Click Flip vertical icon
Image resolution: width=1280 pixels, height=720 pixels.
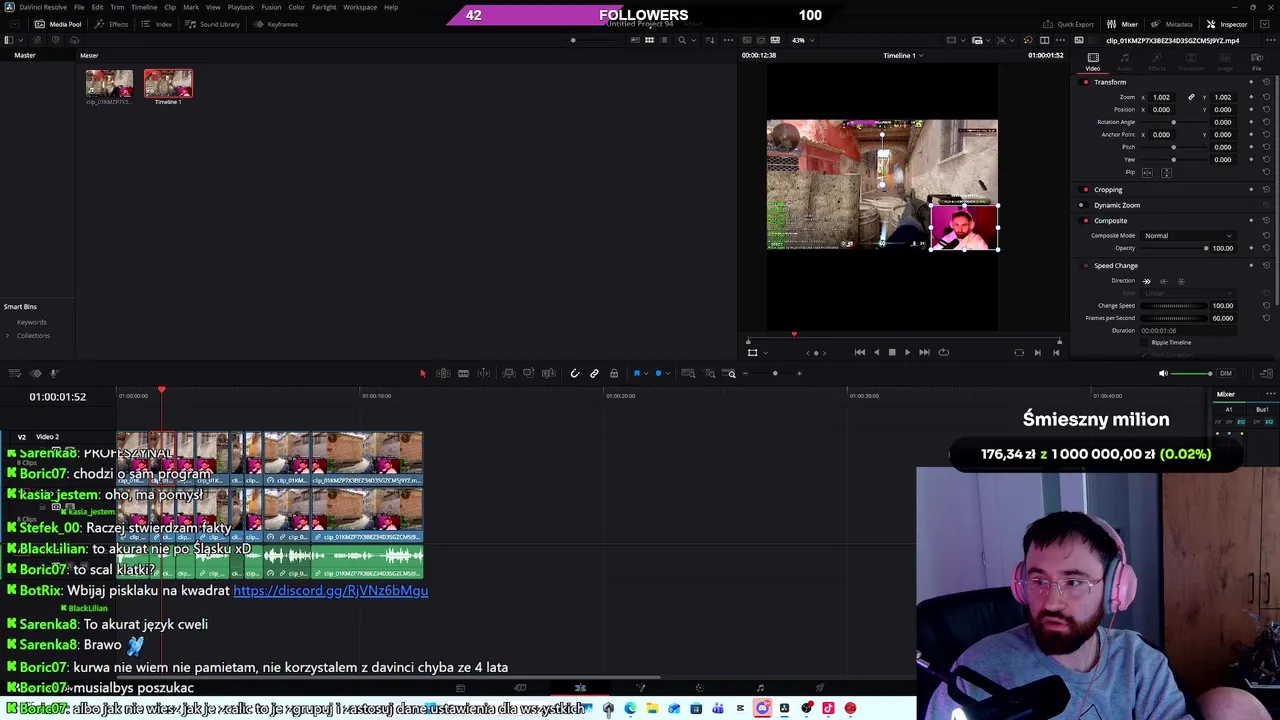pyautogui.click(x=1166, y=172)
